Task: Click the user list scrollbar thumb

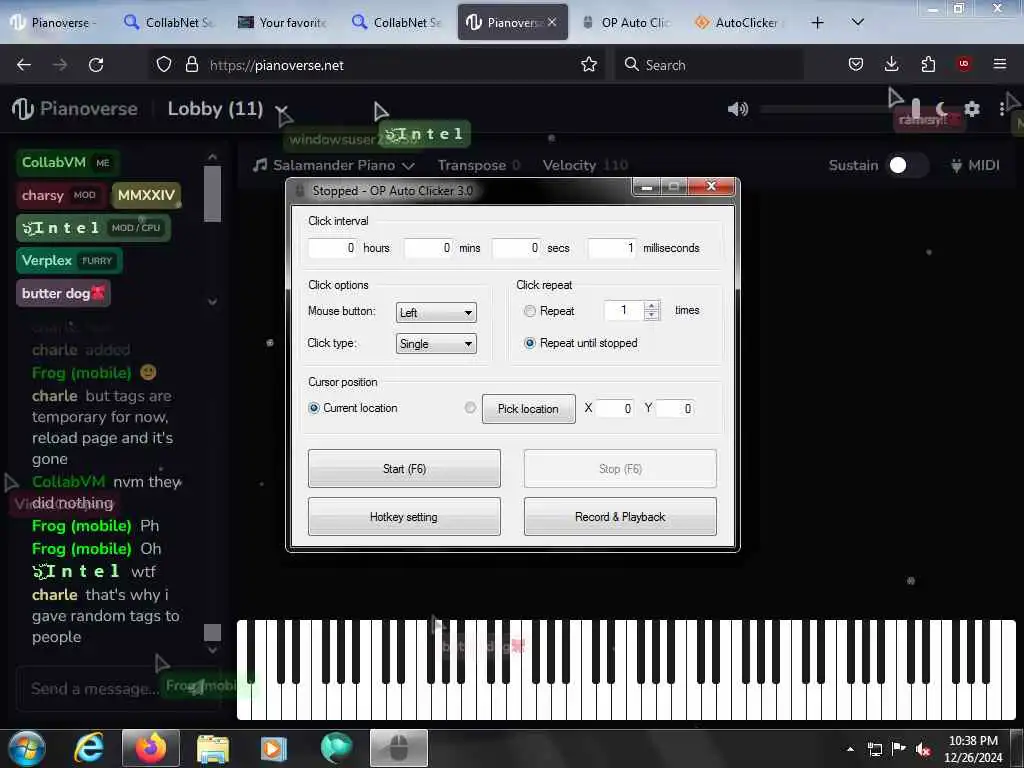Action: [212, 194]
